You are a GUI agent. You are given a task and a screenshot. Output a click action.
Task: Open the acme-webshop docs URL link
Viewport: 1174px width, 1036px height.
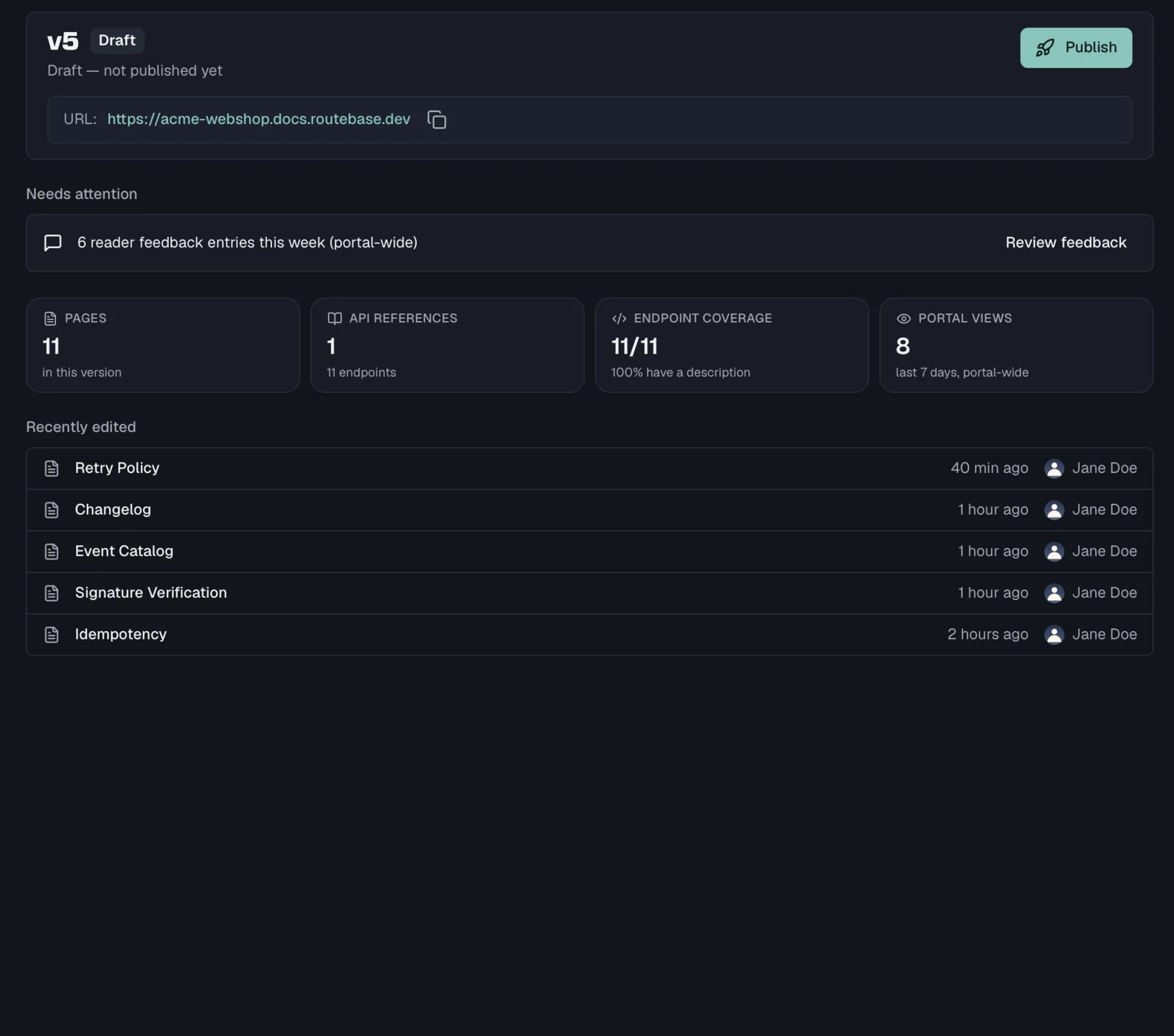coord(259,119)
